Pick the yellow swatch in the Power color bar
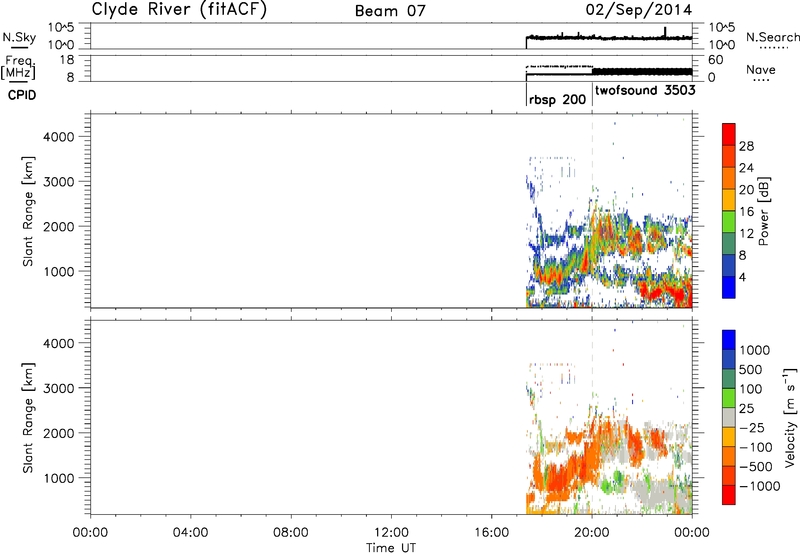This screenshot has width=800, height=554. tap(729, 200)
